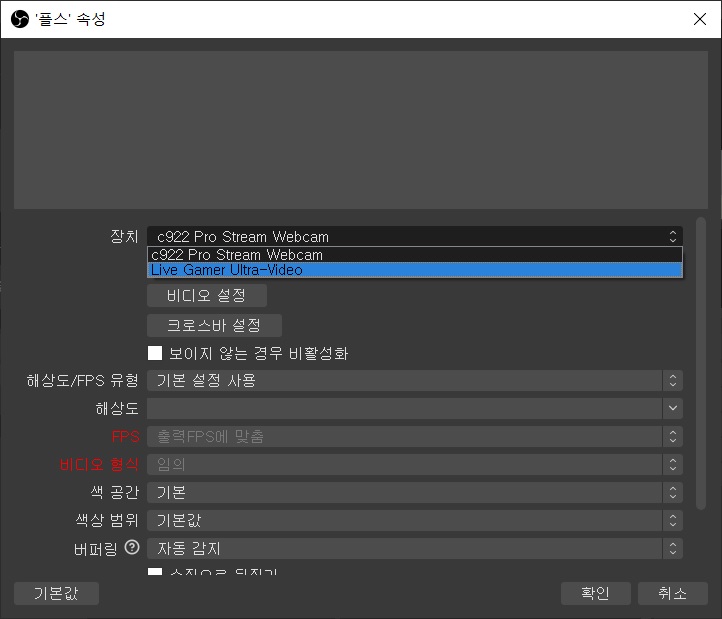Open 해상도/FPS 유형 dropdown

(414, 380)
